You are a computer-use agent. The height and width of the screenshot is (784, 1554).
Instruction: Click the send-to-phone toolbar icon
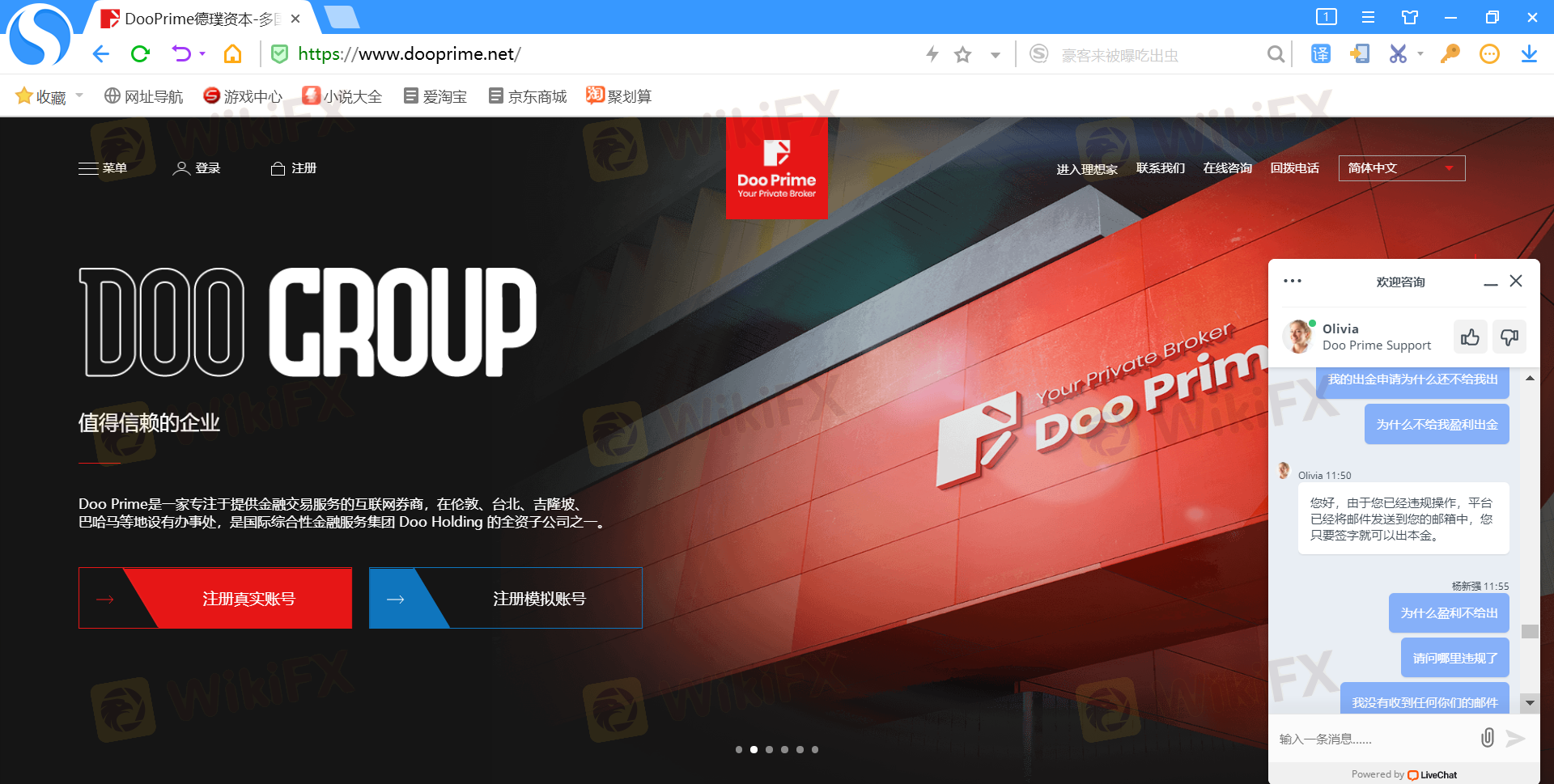(1360, 54)
